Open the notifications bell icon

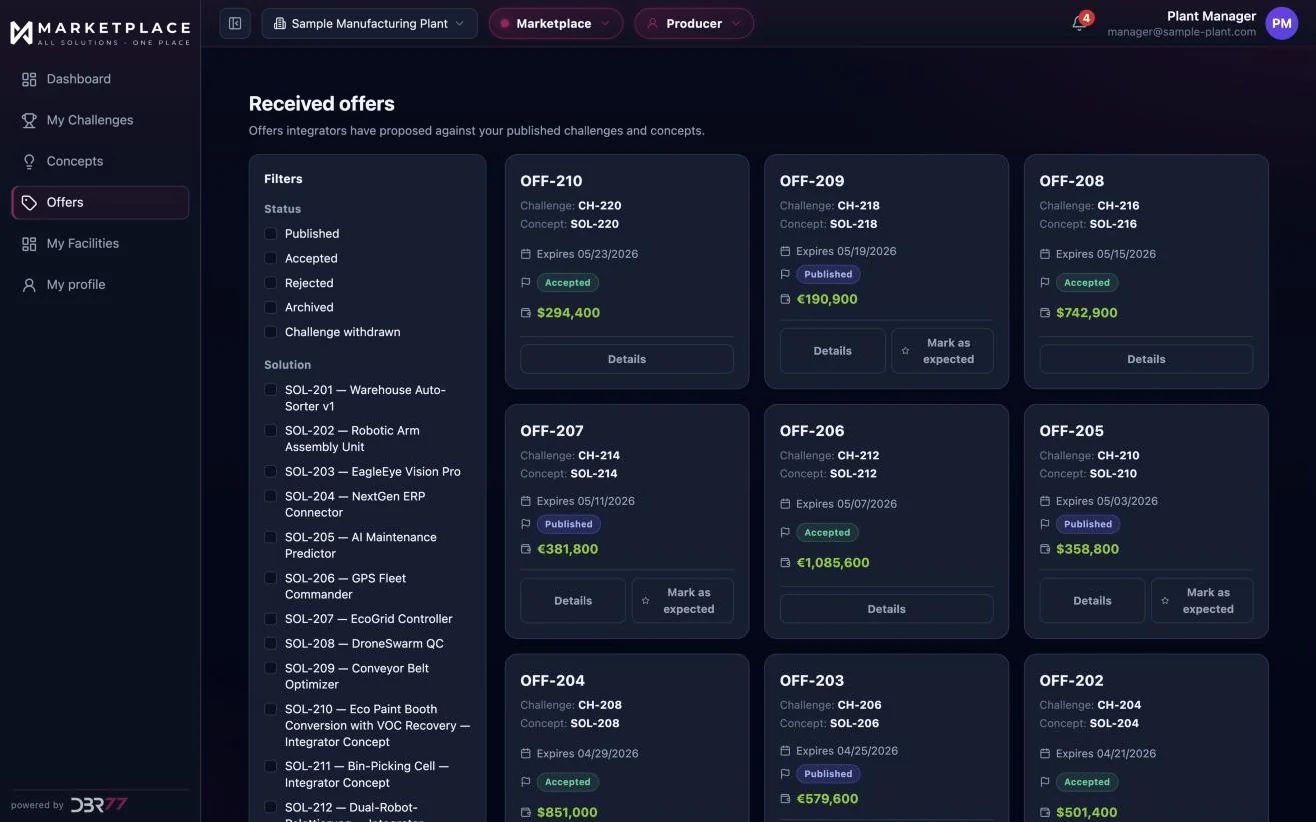[1079, 23]
